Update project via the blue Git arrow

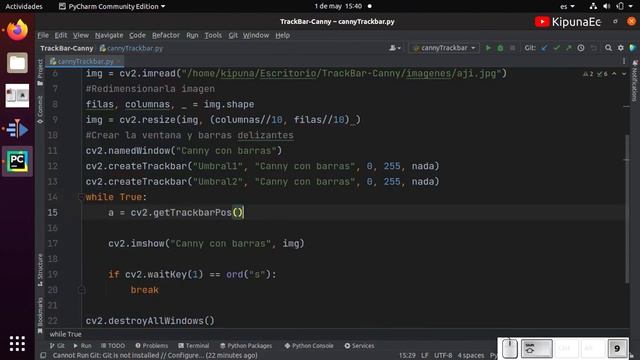point(544,48)
